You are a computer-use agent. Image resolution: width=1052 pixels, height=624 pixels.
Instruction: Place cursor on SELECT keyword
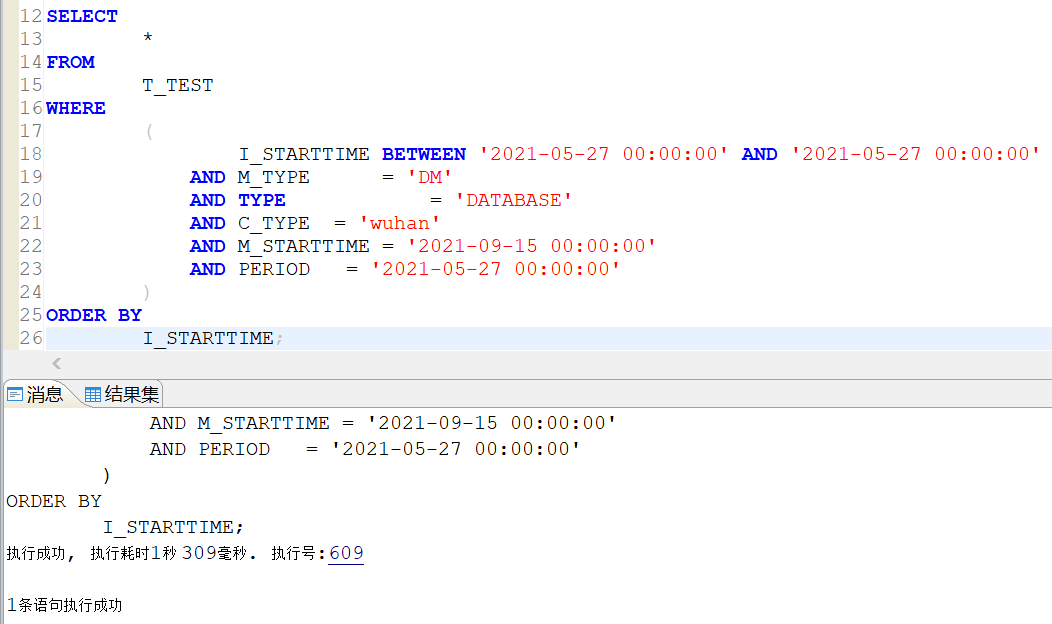coord(82,16)
